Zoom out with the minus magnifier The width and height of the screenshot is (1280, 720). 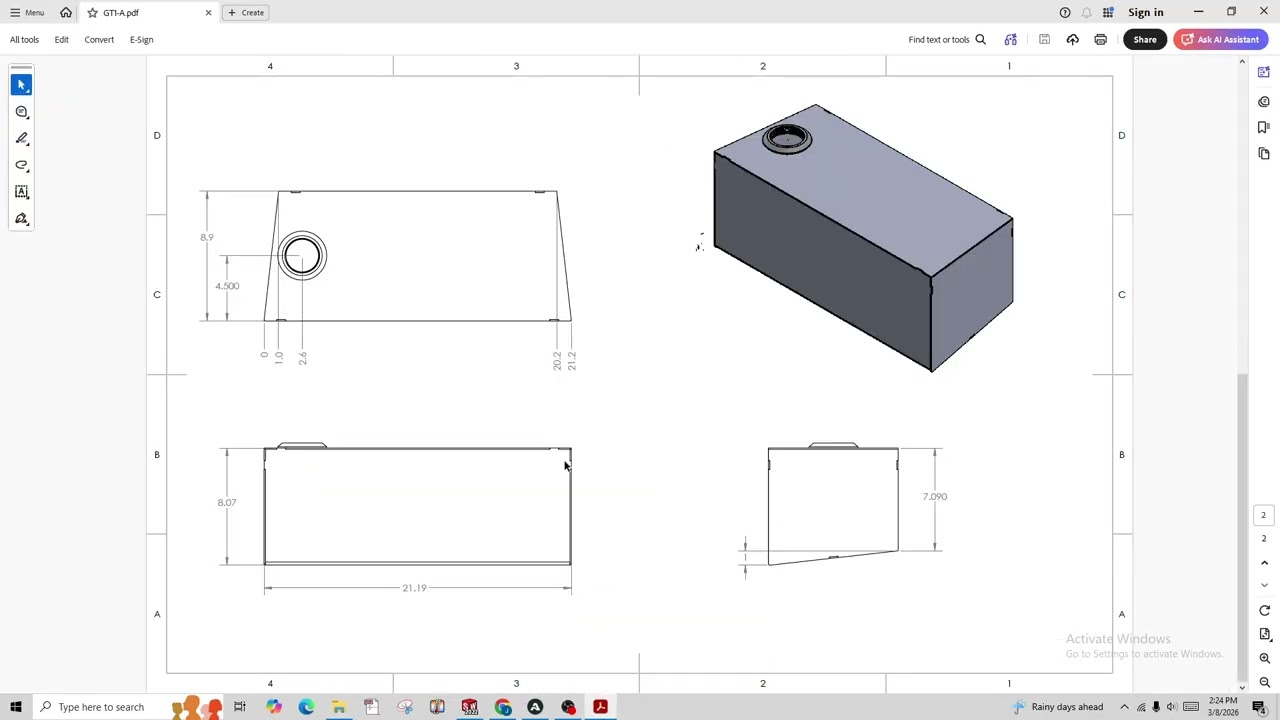1264,682
